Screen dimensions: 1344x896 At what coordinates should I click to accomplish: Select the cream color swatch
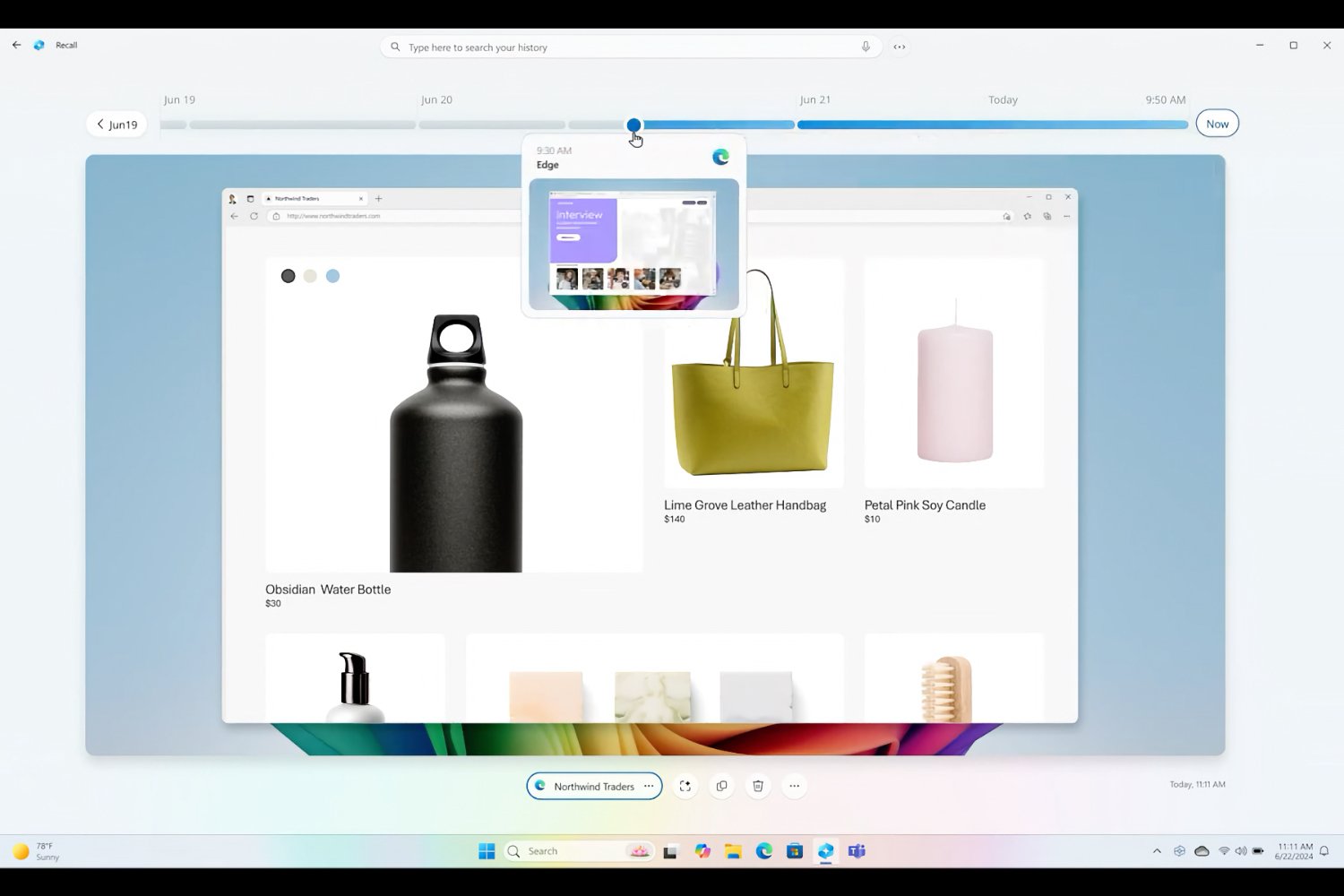coord(310,276)
